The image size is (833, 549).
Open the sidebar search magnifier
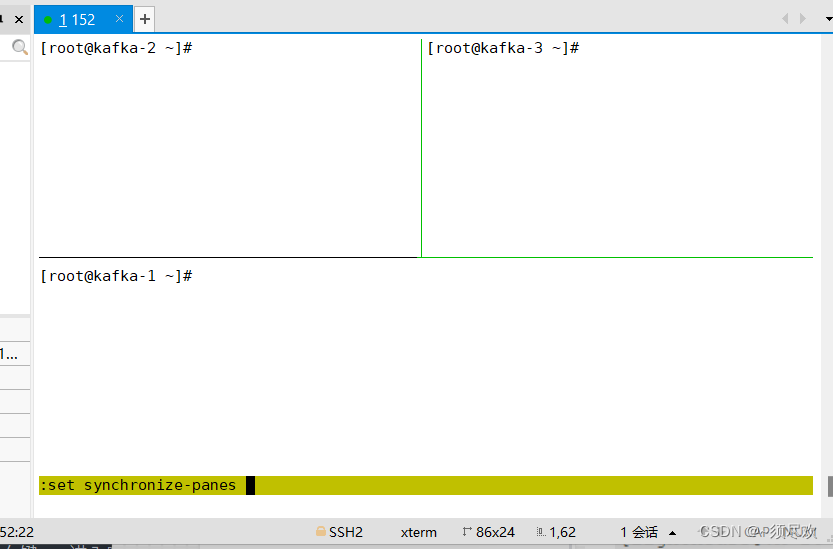click(x=20, y=47)
